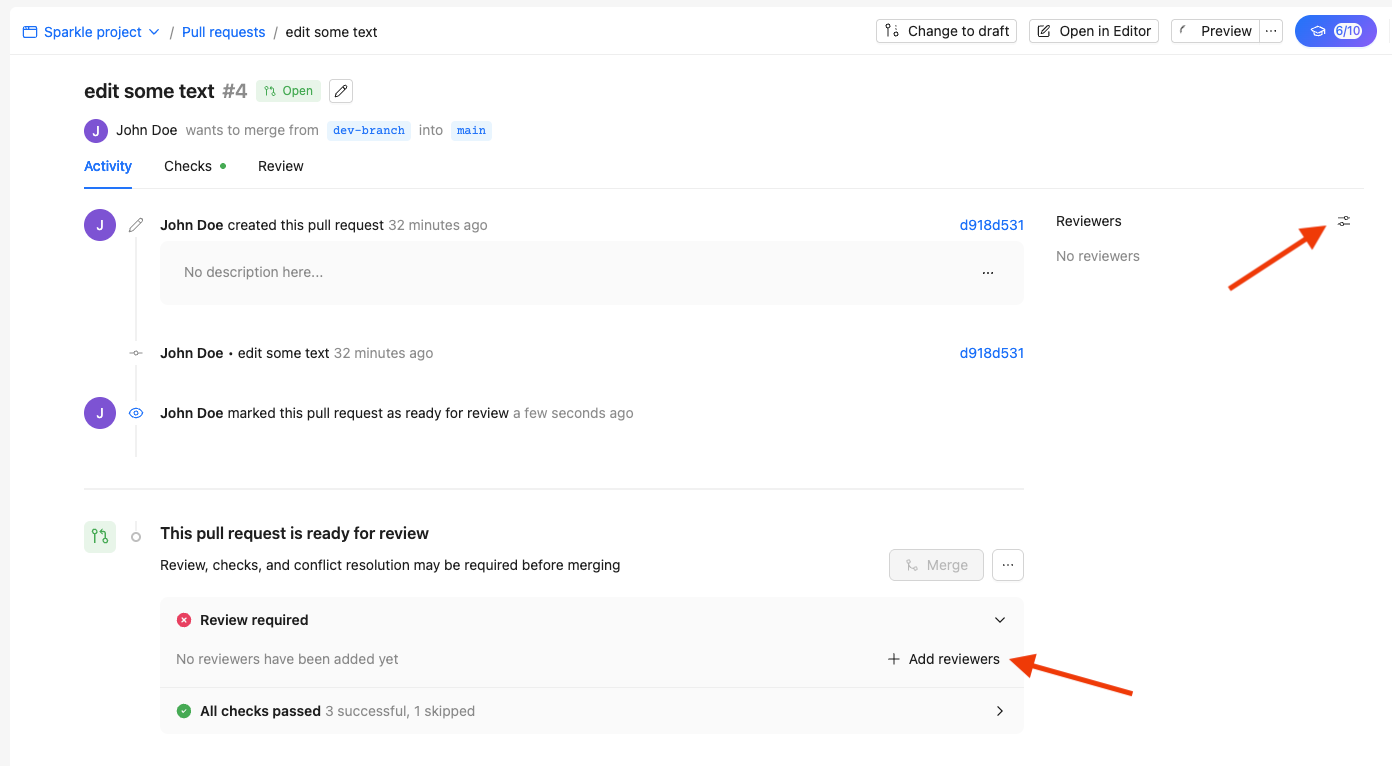
Task: Open description box ellipsis menu
Action: [x=988, y=272]
